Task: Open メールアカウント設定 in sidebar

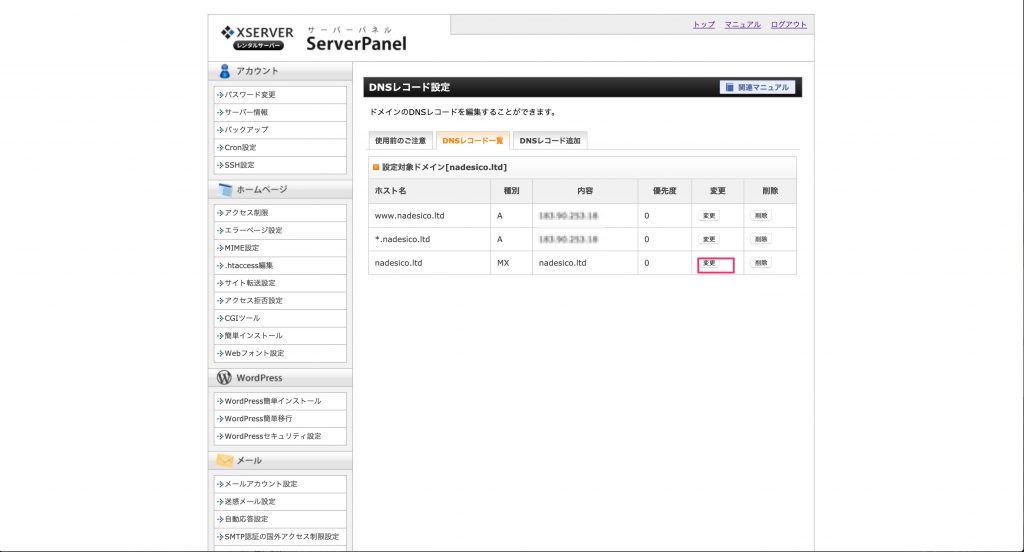Action: (261, 484)
